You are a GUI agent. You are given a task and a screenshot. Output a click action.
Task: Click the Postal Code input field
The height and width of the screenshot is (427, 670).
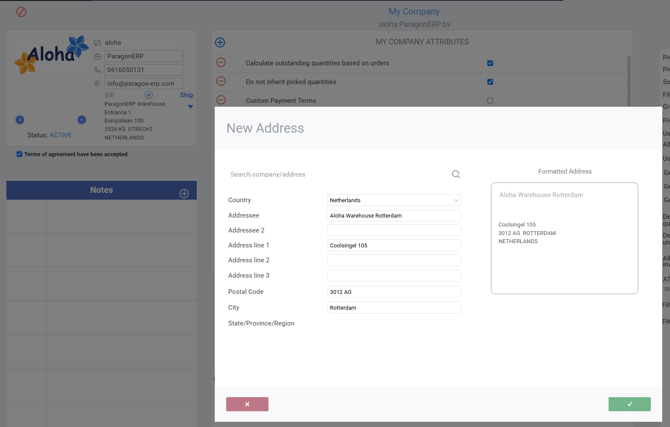point(394,292)
